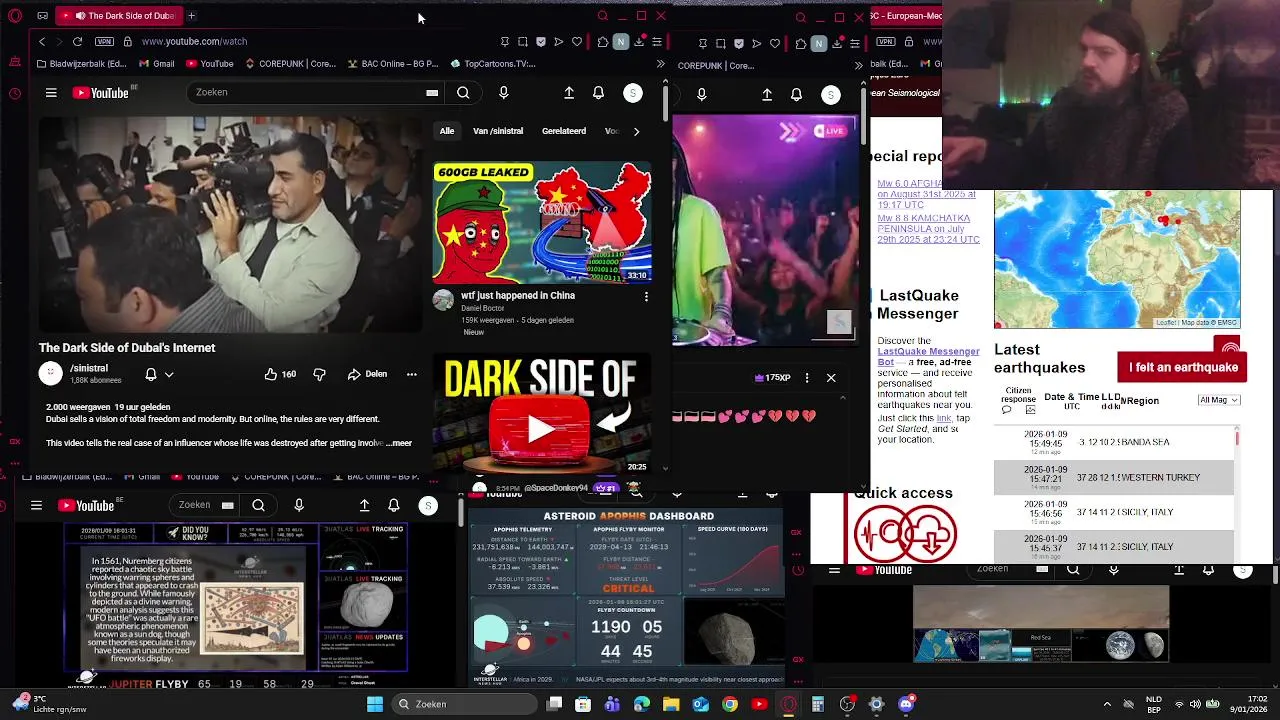This screenshot has width=1280, height=720.
Task: Focus the Zoeken search box, top YouTube window
Action: coord(308,92)
